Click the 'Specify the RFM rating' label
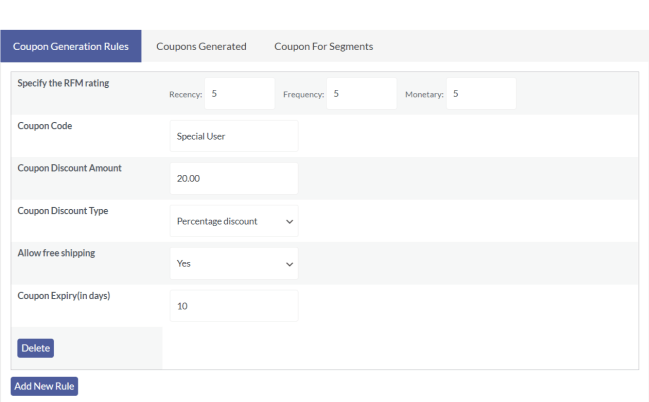The height and width of the screenshot is (402, 649). tap(63, 83)
